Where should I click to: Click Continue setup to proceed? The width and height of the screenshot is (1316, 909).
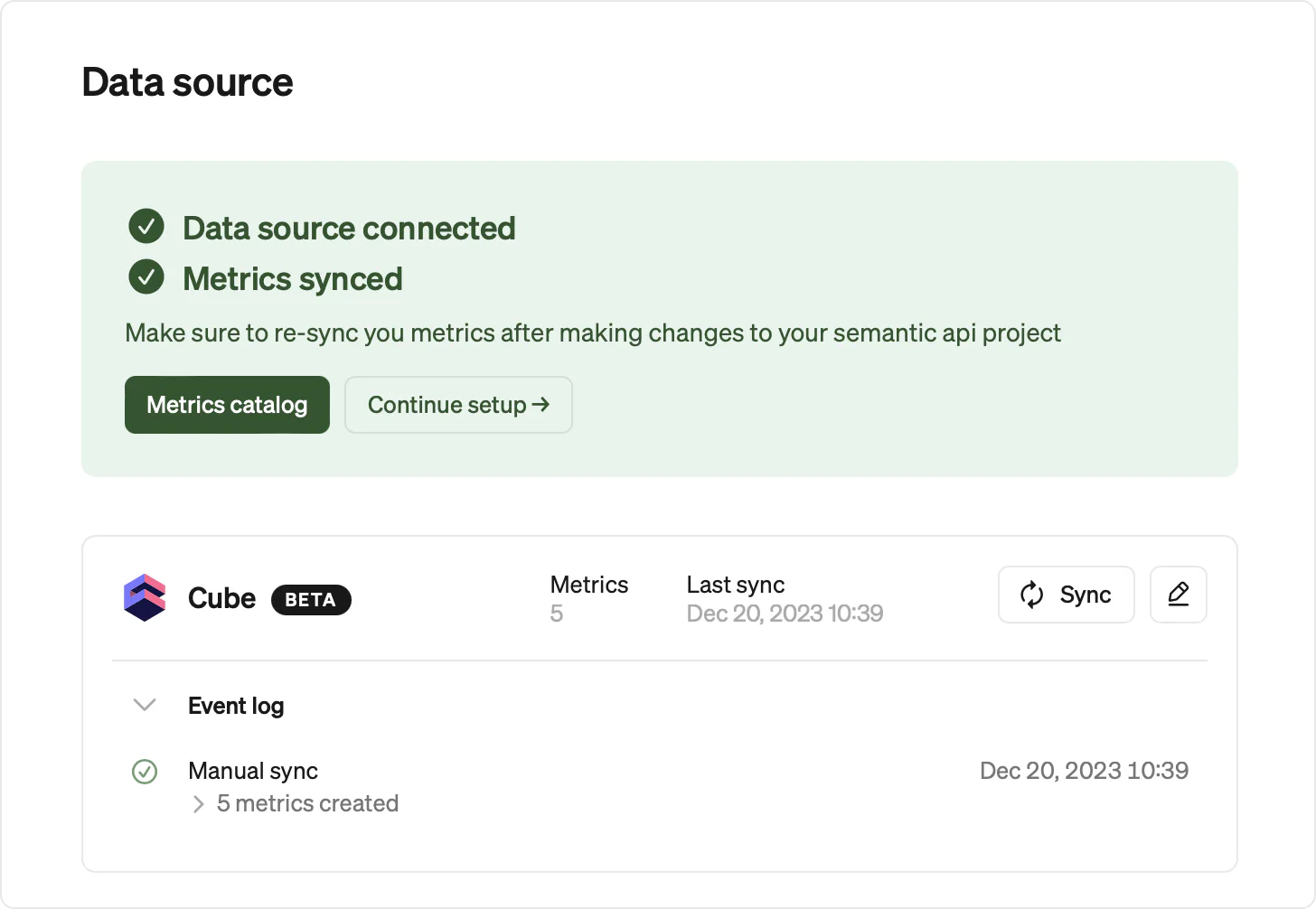tap(458, 405)
